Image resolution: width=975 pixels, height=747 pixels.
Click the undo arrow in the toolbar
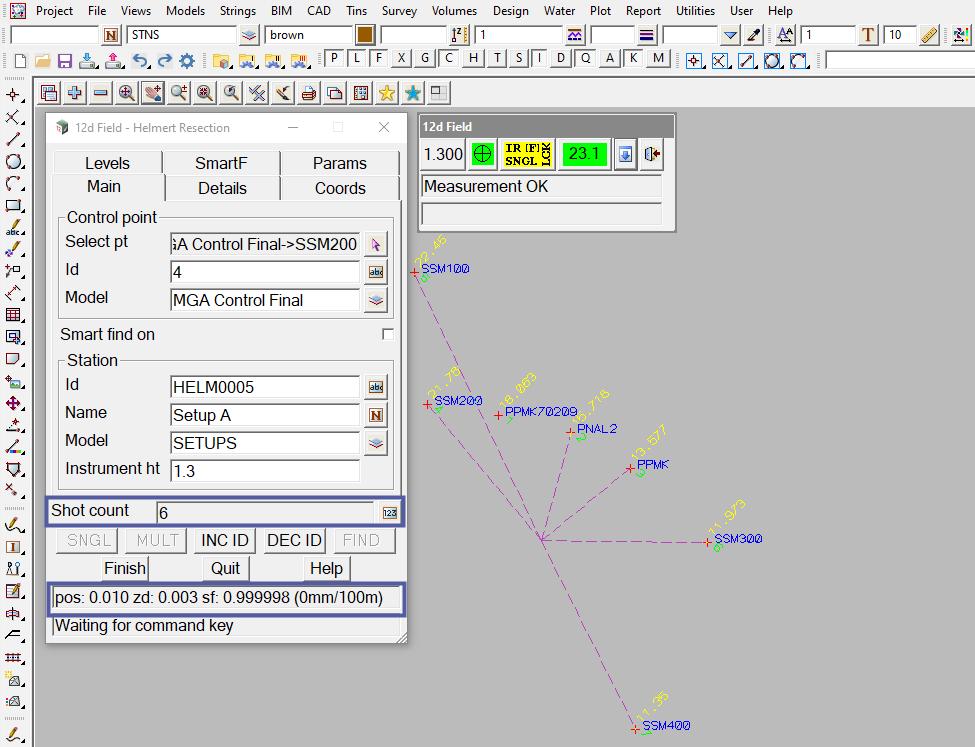click(141, 60)
